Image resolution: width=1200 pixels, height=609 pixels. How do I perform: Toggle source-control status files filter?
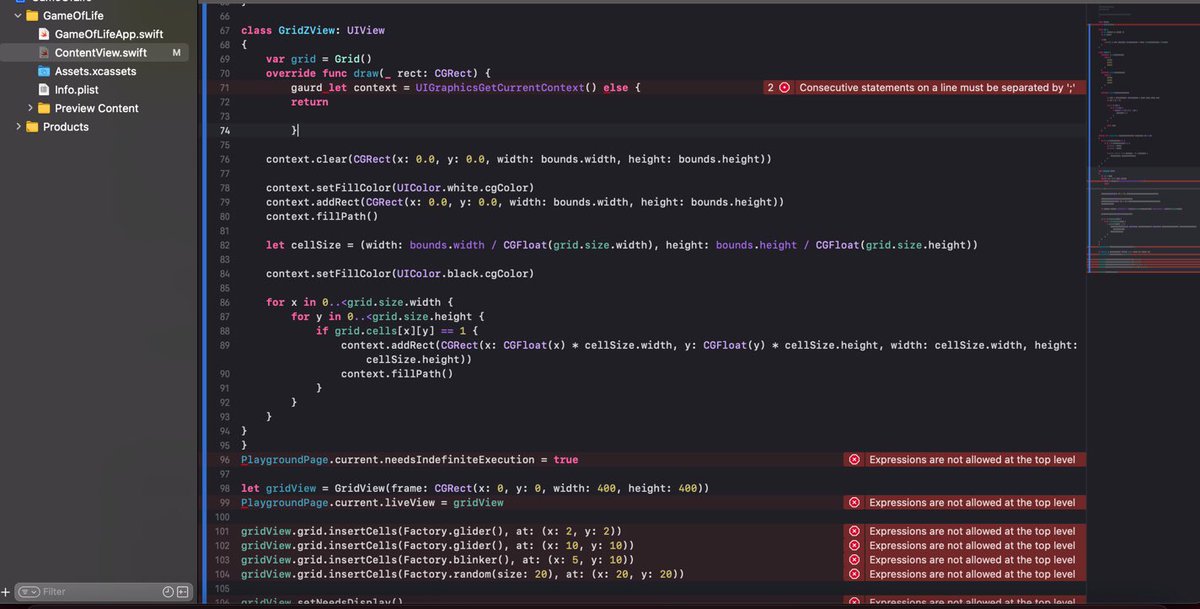coord(183,592)
